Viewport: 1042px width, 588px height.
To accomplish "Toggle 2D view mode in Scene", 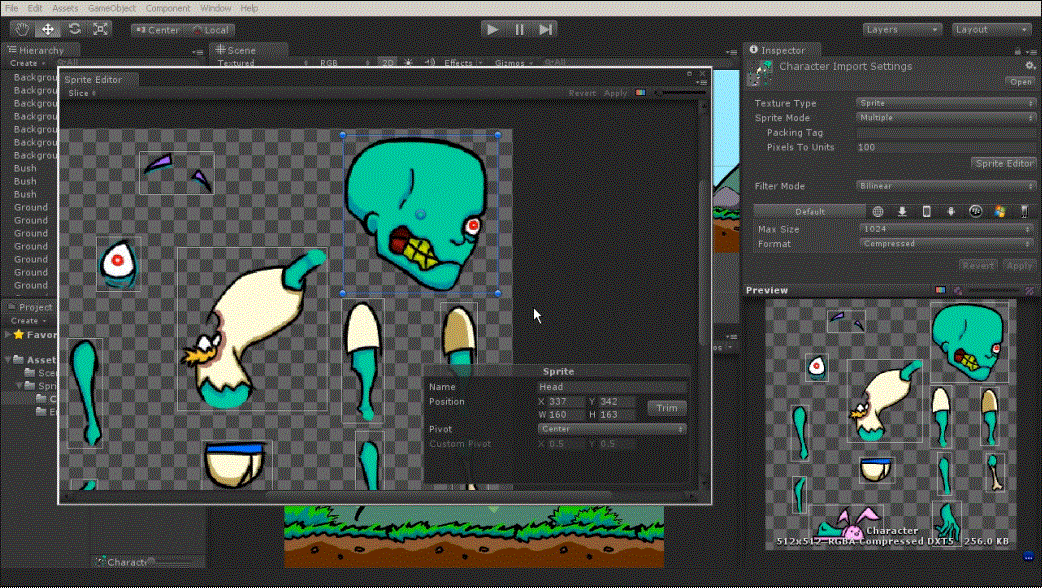I will click(x=387, y=62).
